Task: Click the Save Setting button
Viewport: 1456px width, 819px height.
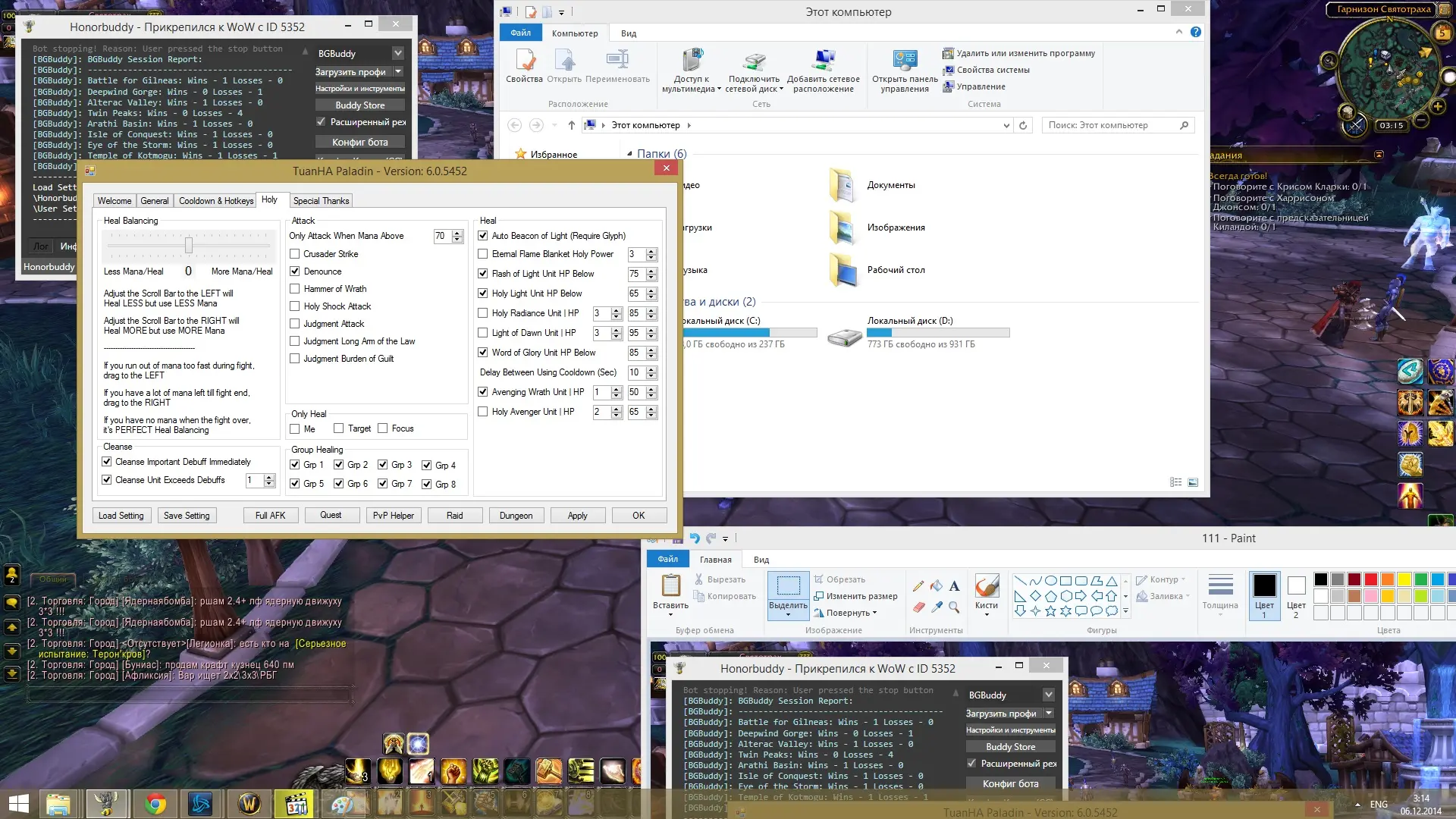Action: 187,516
